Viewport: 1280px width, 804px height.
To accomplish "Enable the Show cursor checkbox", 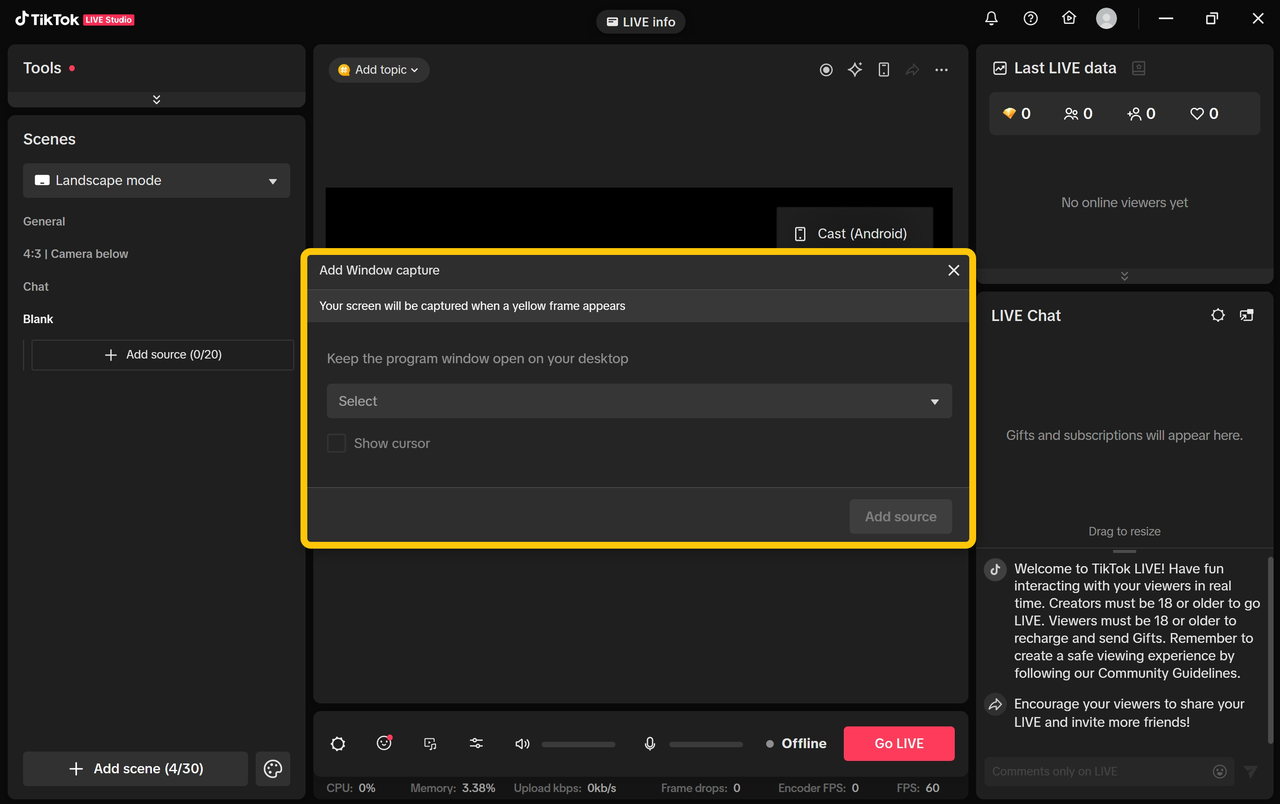I will click(x=337, y=443).
